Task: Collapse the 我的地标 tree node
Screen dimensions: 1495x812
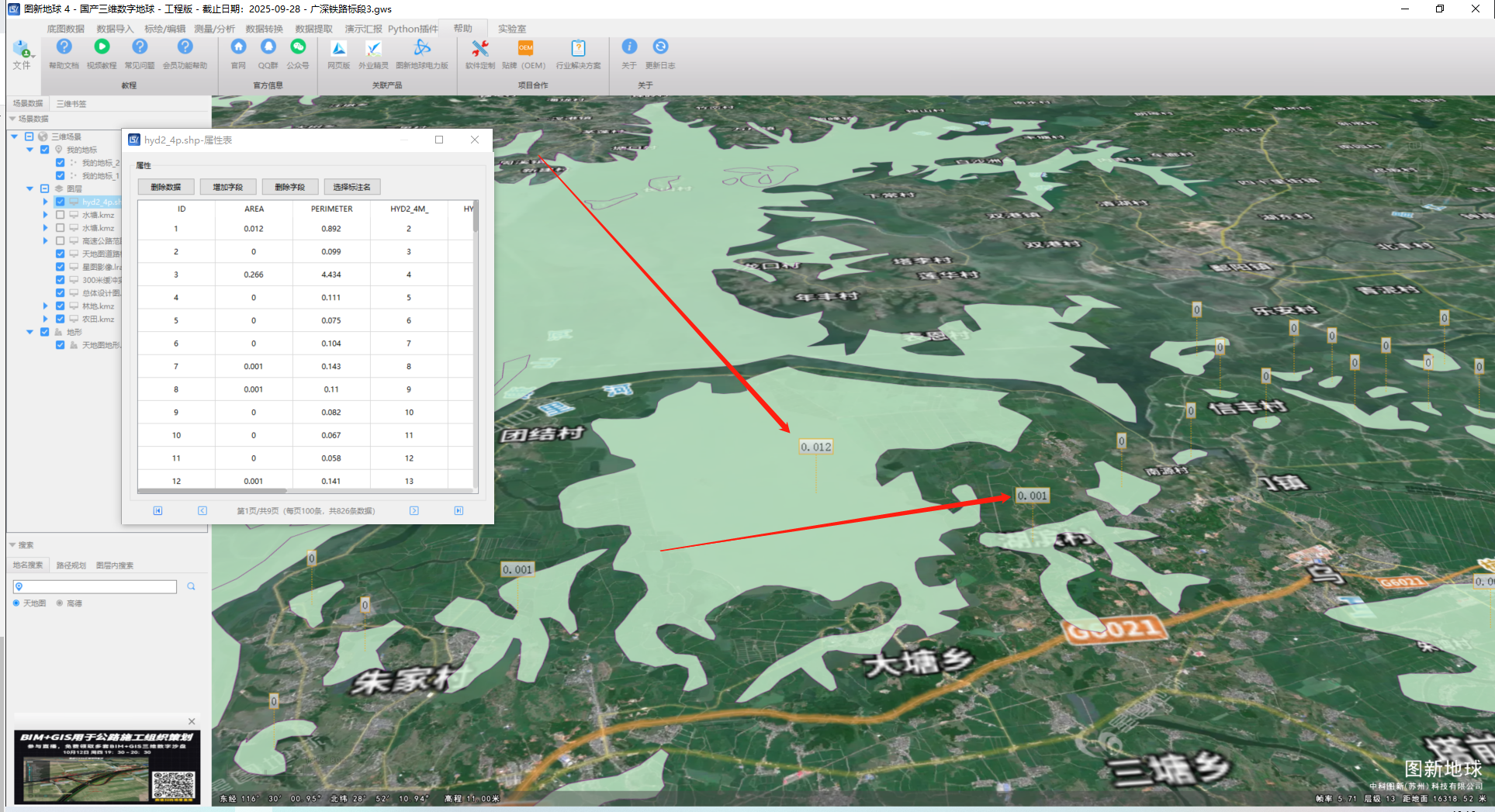Action: point(30,150)
